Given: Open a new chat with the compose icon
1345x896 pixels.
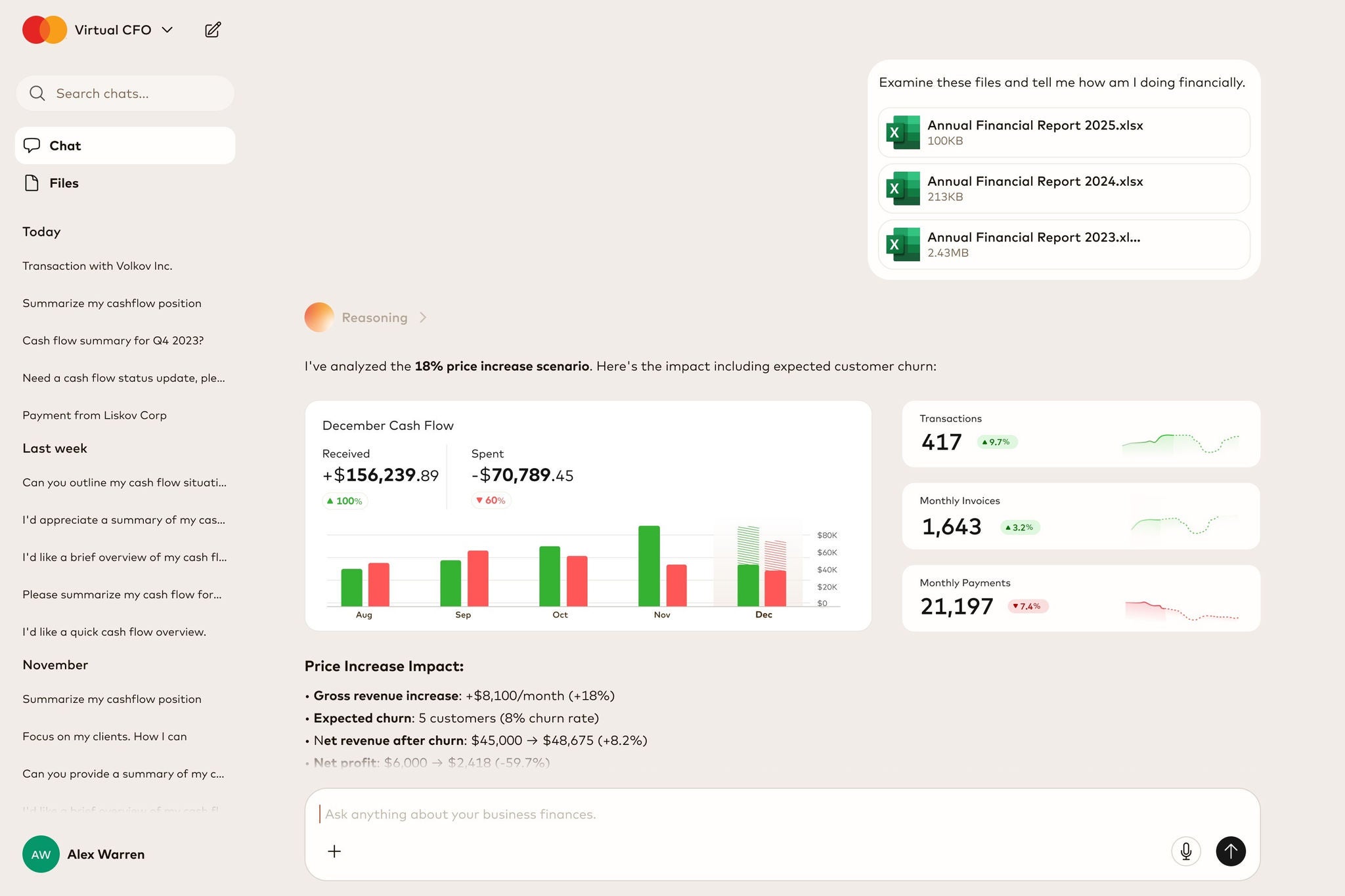Looking at the screenshot, I should pos(211,30).
